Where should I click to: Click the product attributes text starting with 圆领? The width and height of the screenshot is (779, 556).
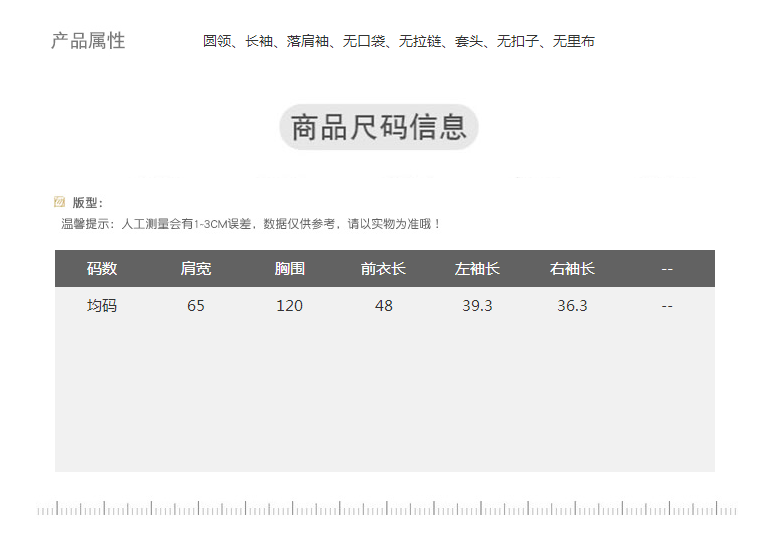[x=398, y=42]
